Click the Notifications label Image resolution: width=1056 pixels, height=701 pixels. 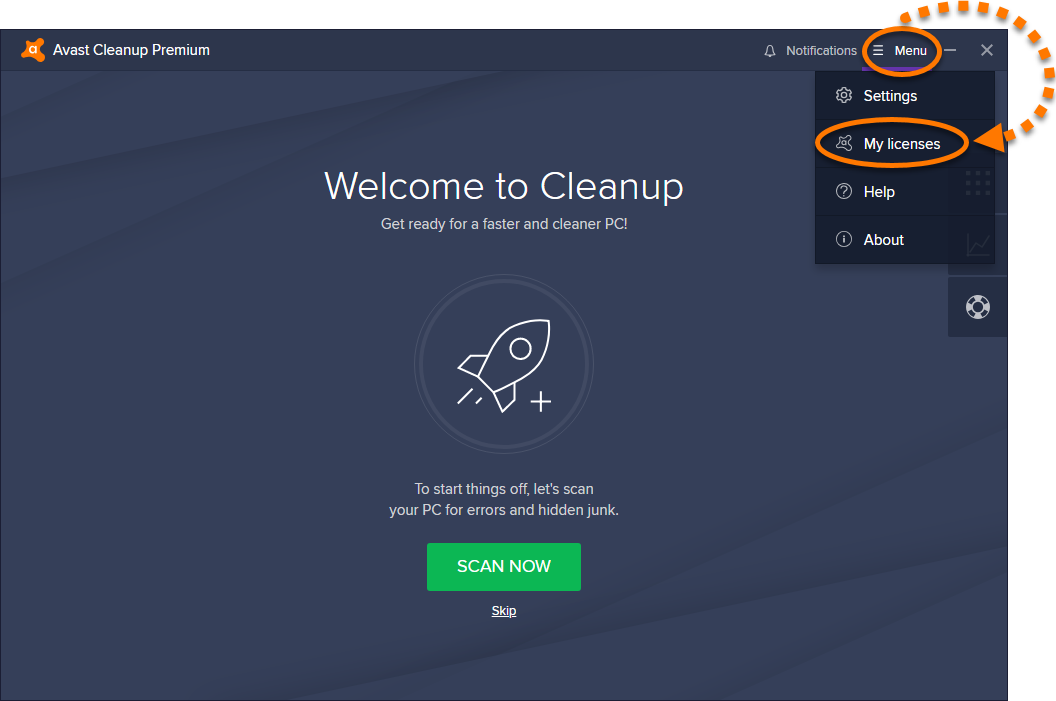tap(821, 51)
